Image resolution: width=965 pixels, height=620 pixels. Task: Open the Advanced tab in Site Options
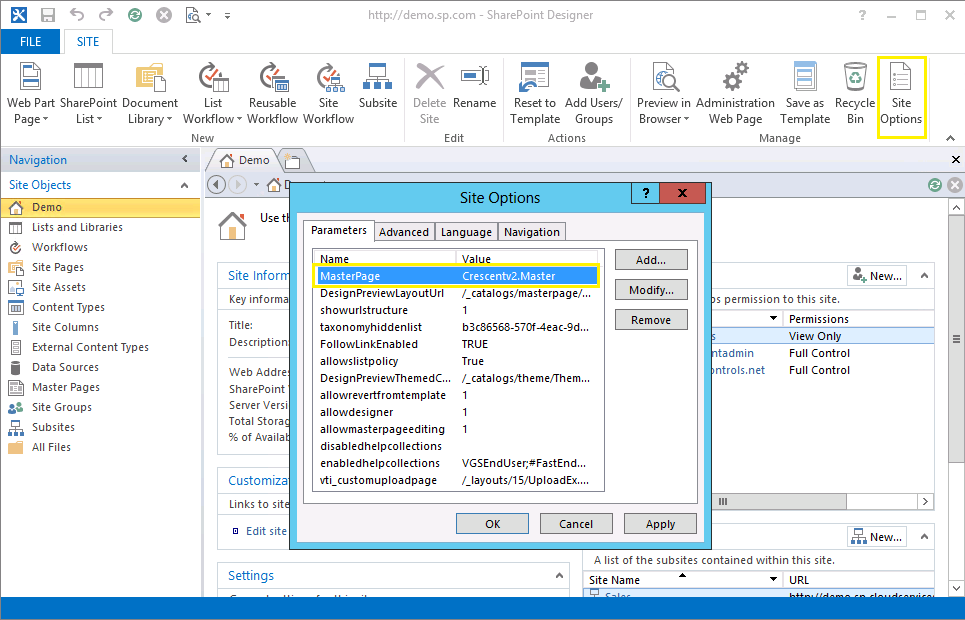(404, 231)
